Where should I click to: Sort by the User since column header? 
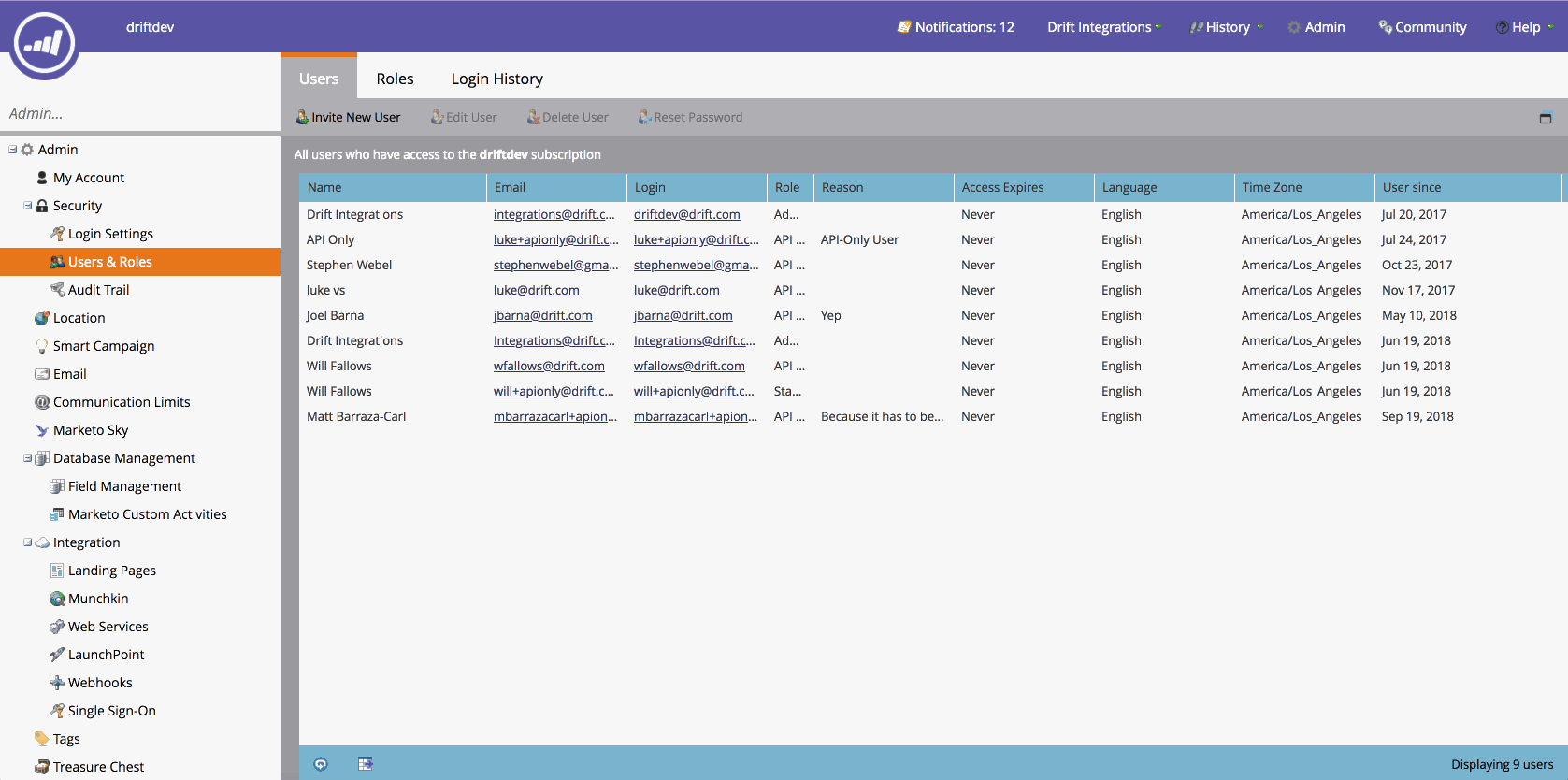1467,187
